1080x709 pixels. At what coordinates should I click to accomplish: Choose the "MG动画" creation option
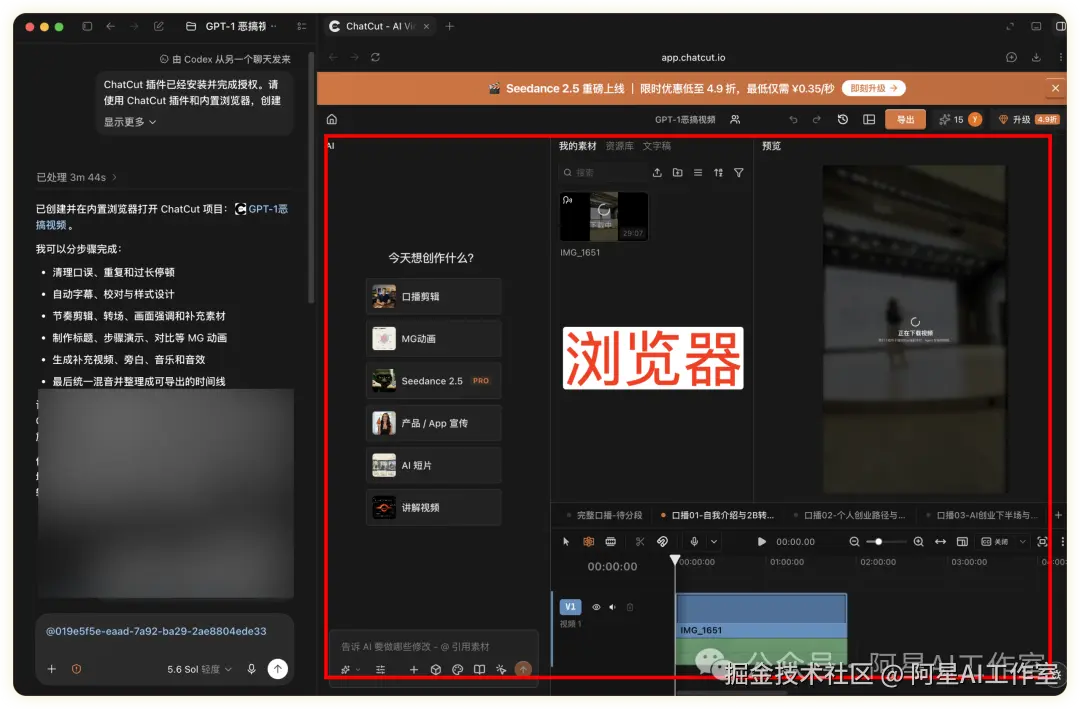point(433,338)
